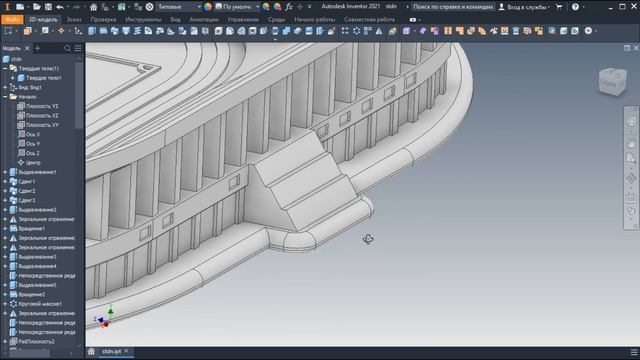This screenshot has height=360, width=640.
Task: Undo the last action
Action: click(60, 7)
